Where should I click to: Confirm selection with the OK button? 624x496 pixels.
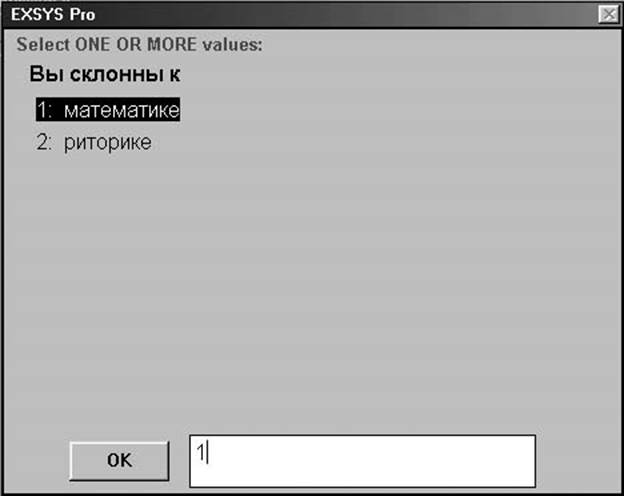[x=119, y=461]
